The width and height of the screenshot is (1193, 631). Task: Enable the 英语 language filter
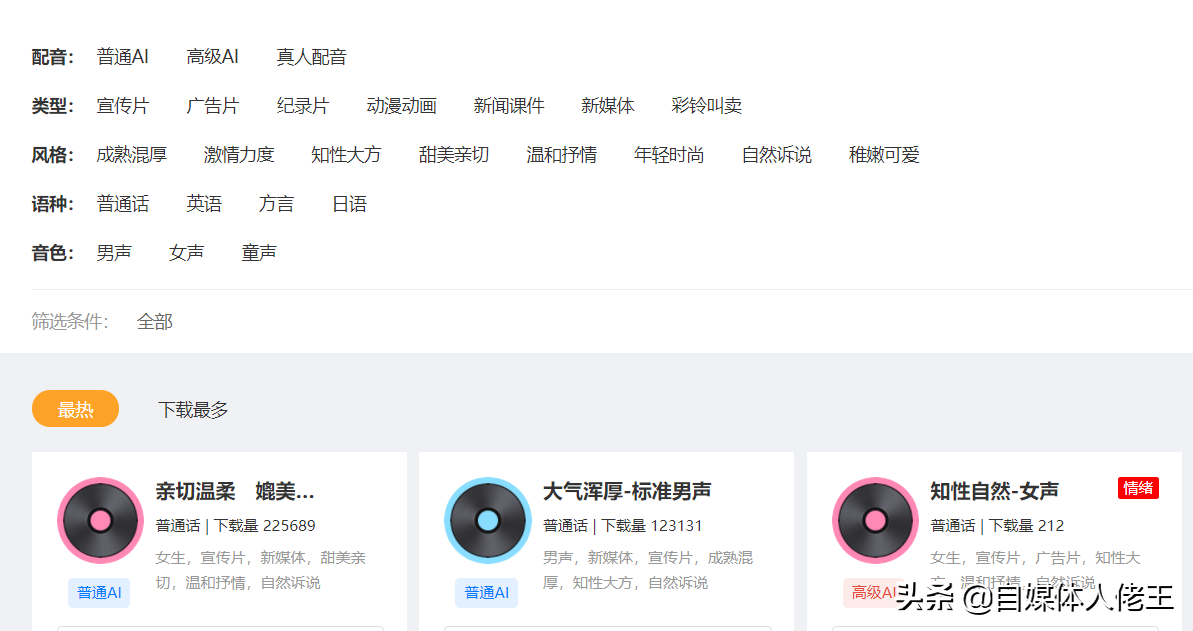[x=205, y=203]
